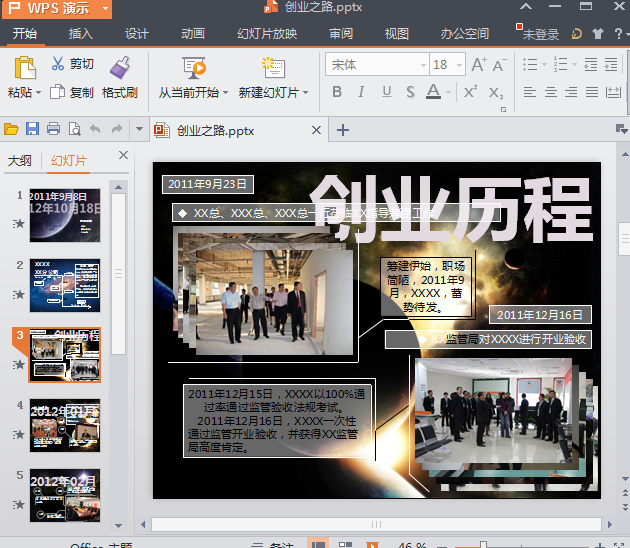The image size is (630, 548).
Task: Increase font size with A+ icon
Action: pyautogui.click(x=479, y=65)
